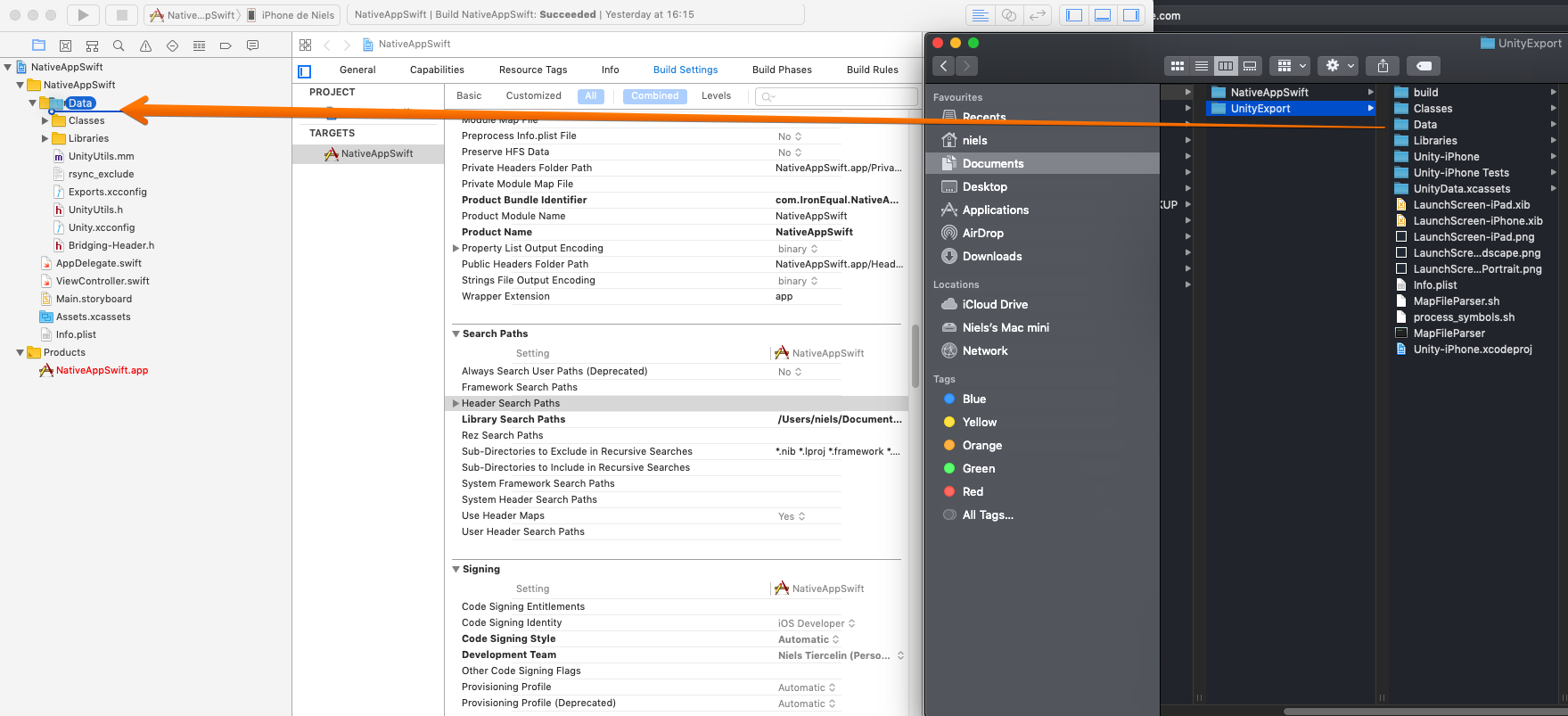
Task: Select the Levels view filter
Action: pos(716,96)
